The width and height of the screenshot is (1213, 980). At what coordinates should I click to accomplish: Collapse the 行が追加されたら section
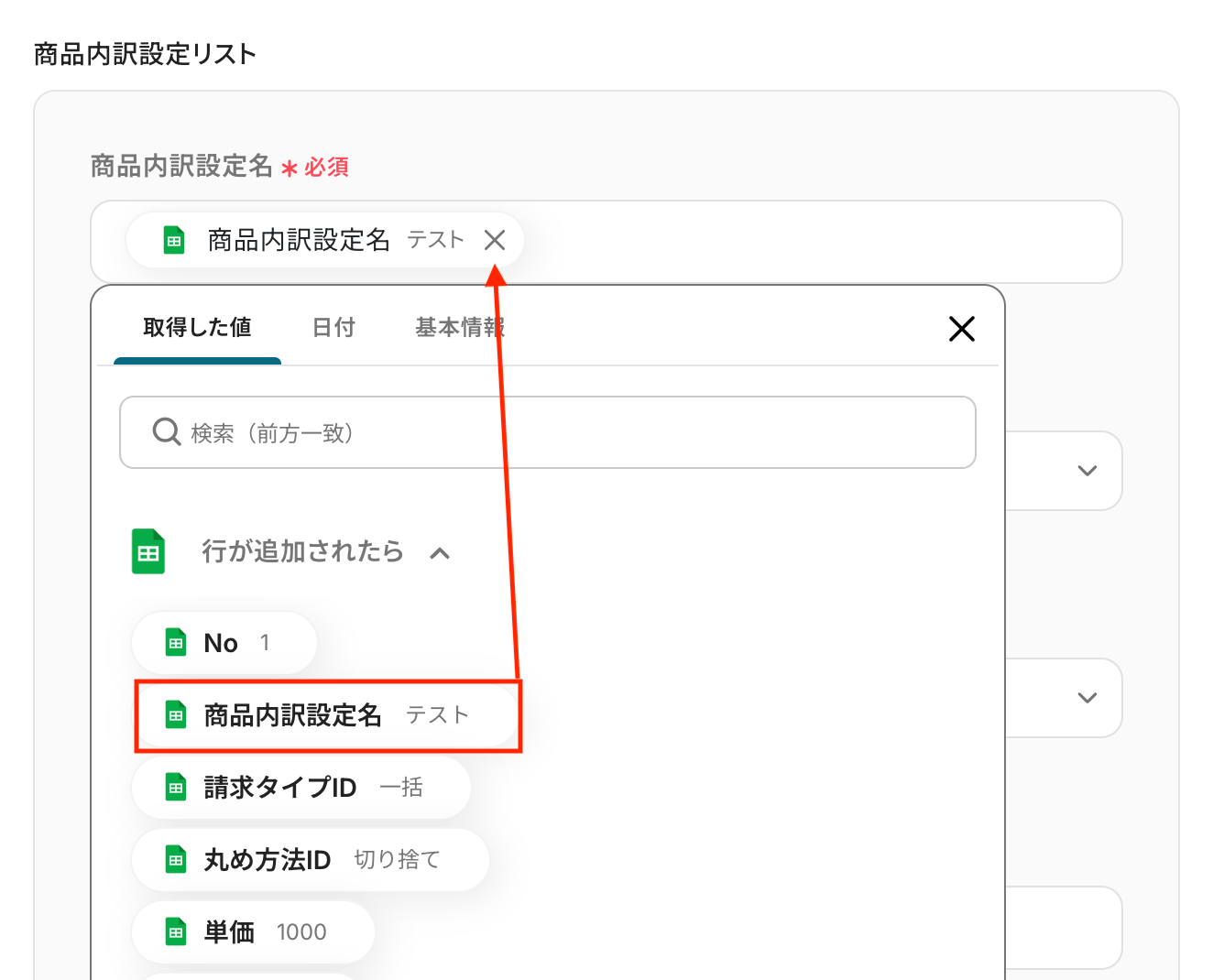[x=440, y=552]
